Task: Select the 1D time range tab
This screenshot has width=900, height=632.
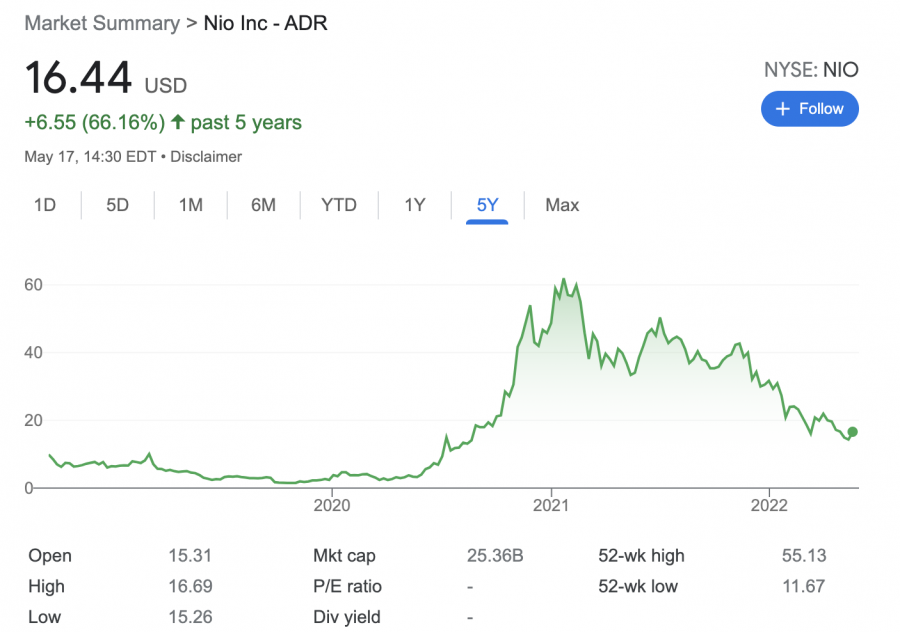Action: click(45, 205)
